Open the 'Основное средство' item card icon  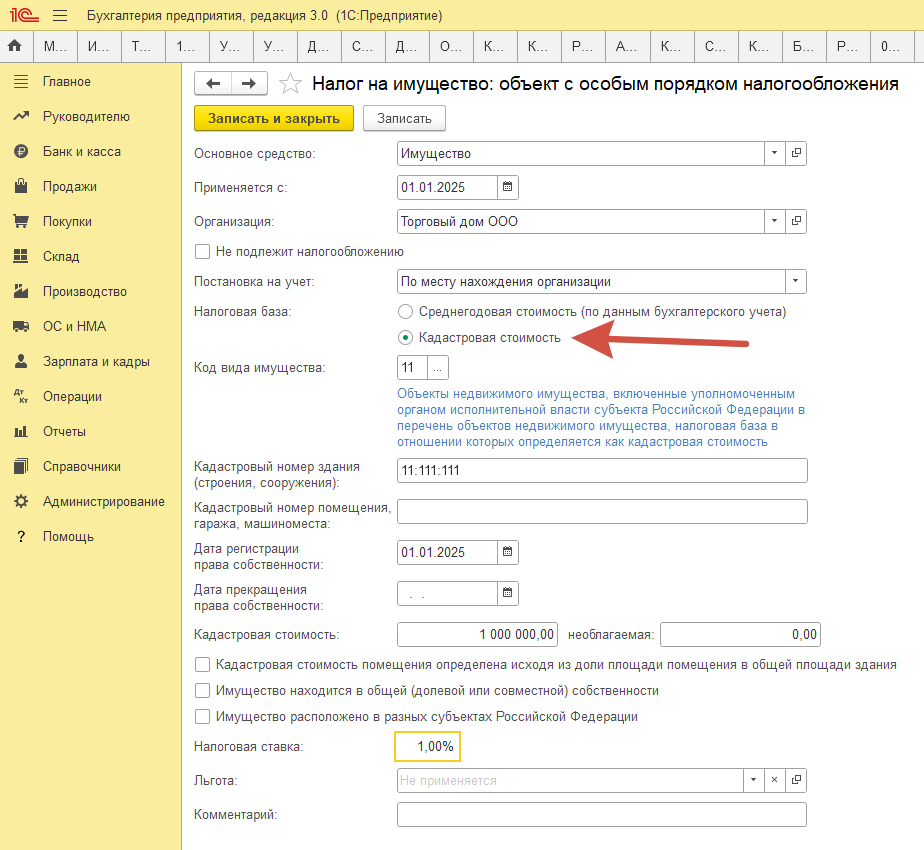click(796, 153)
